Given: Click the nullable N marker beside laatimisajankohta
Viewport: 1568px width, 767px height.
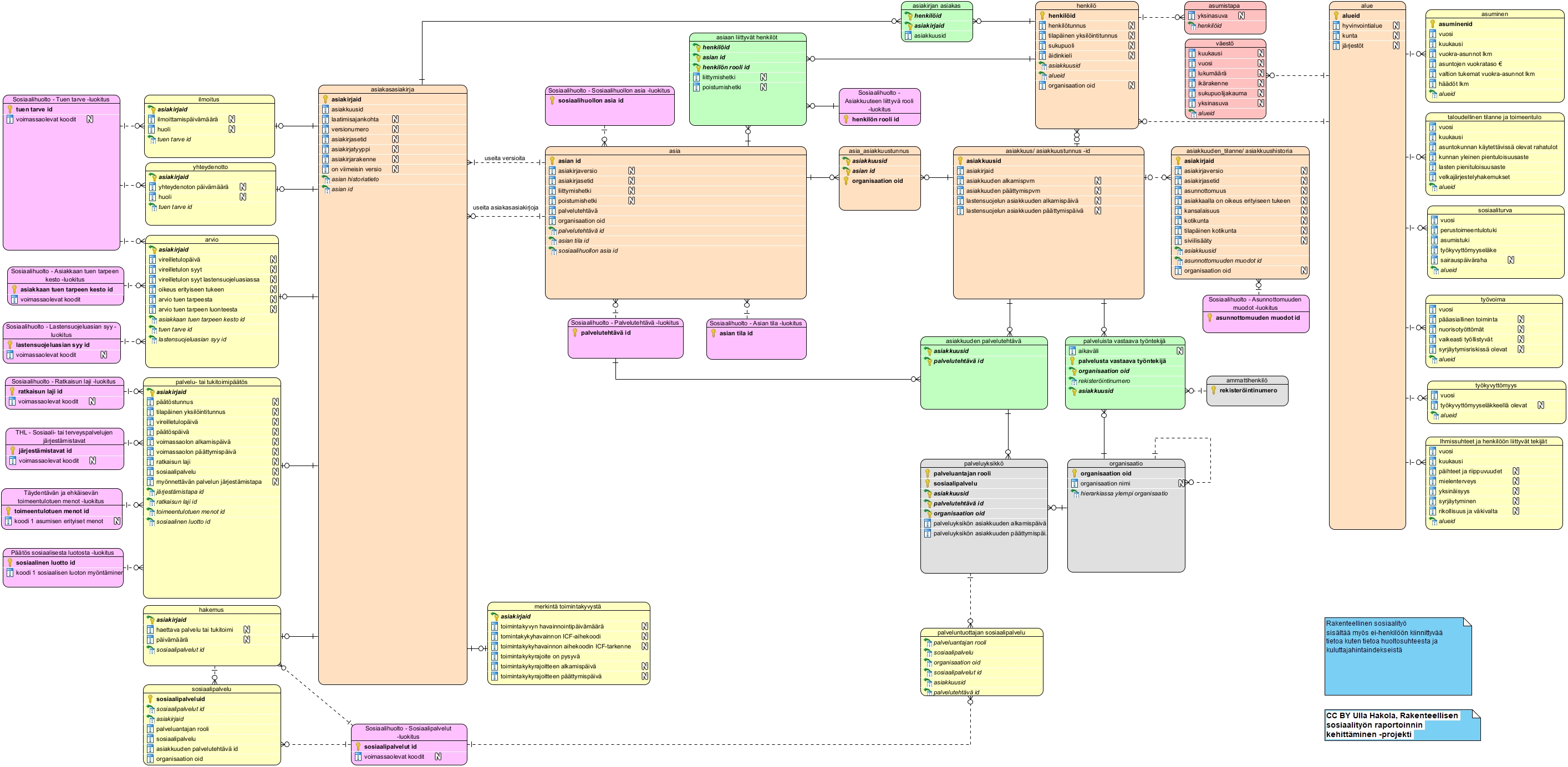Looking at the screenshot, I should coord(395,119).
